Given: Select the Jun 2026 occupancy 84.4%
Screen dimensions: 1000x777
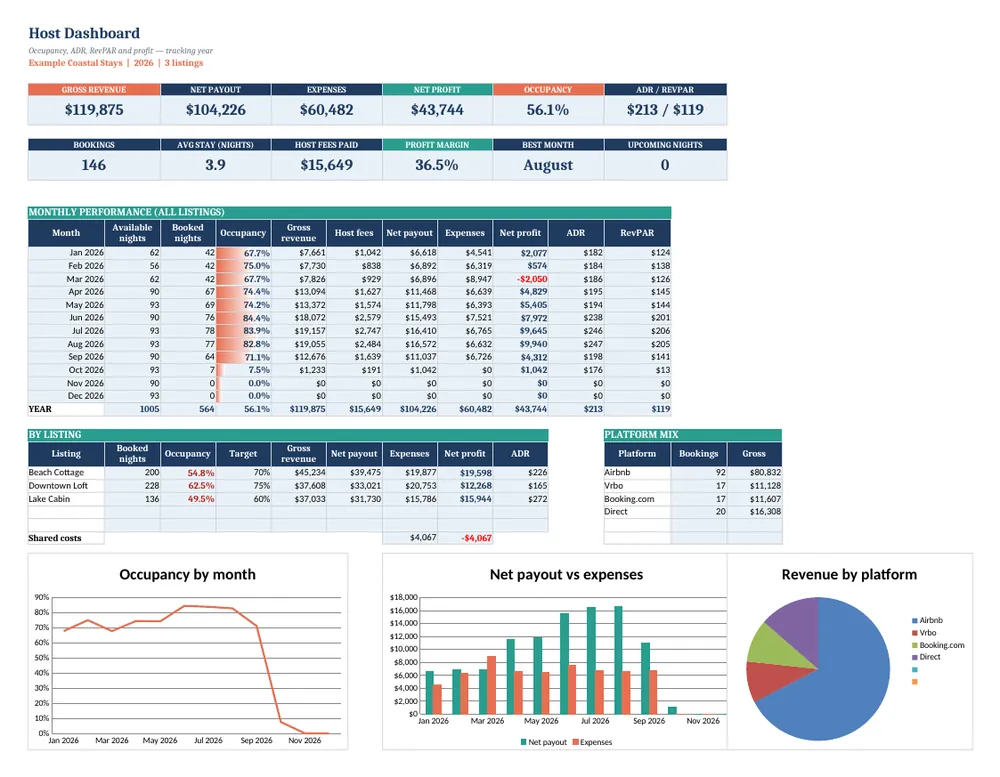Looking at the screenshot, I should pos(256,318).
